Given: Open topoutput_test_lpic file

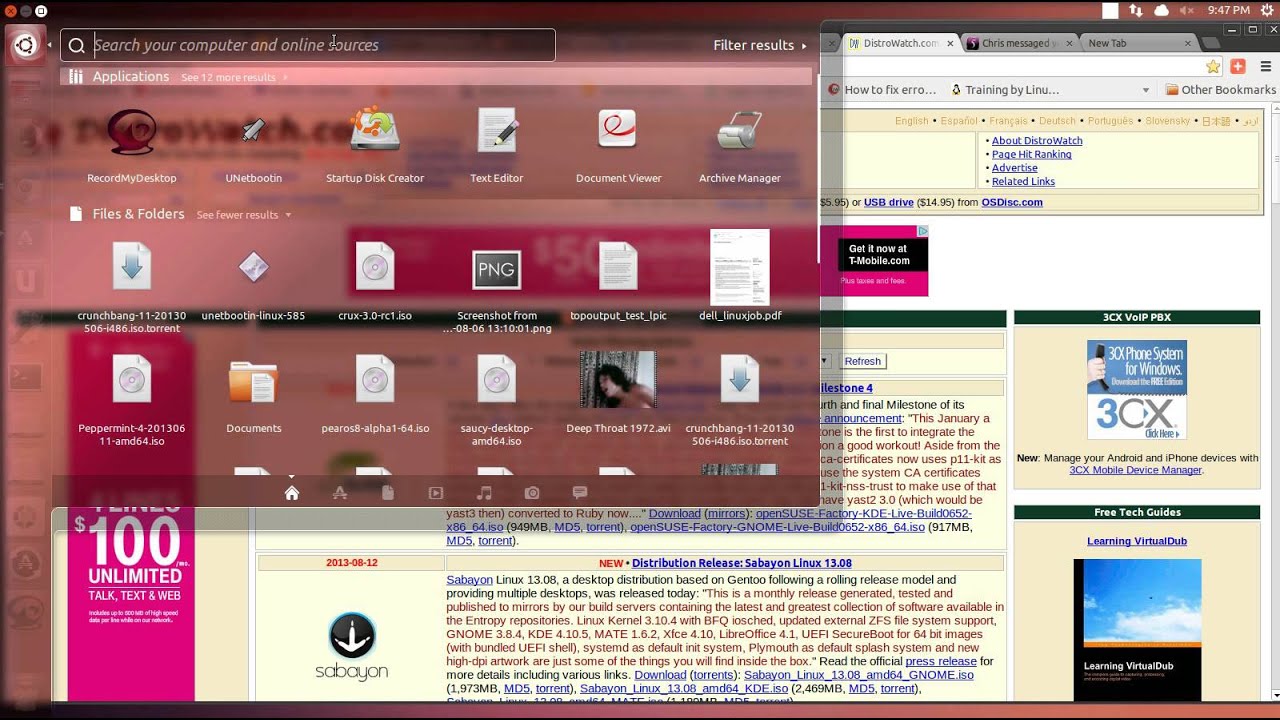Looking at the screenshot, I should pyautogui.click(x=618, y=268).
